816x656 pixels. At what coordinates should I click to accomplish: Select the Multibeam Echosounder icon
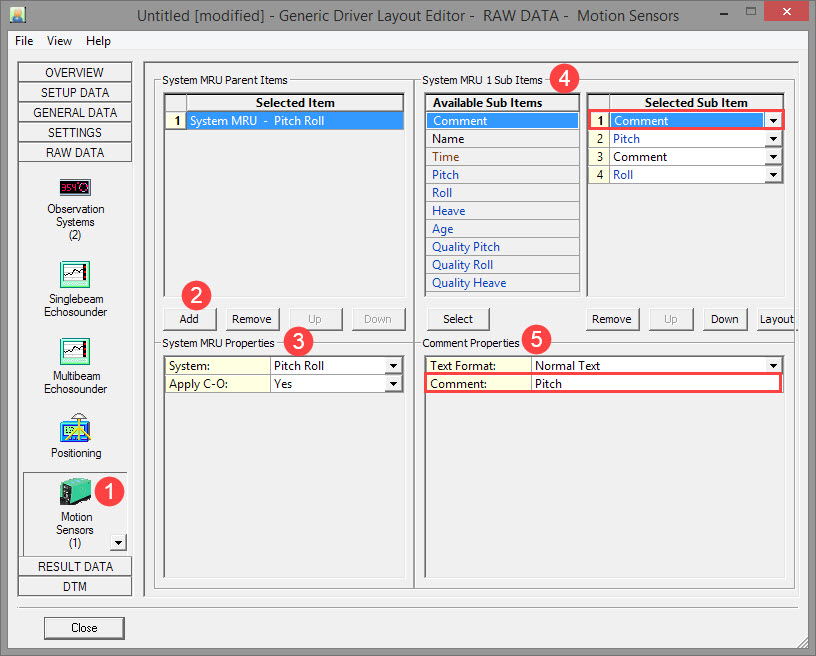pos(75,352)
